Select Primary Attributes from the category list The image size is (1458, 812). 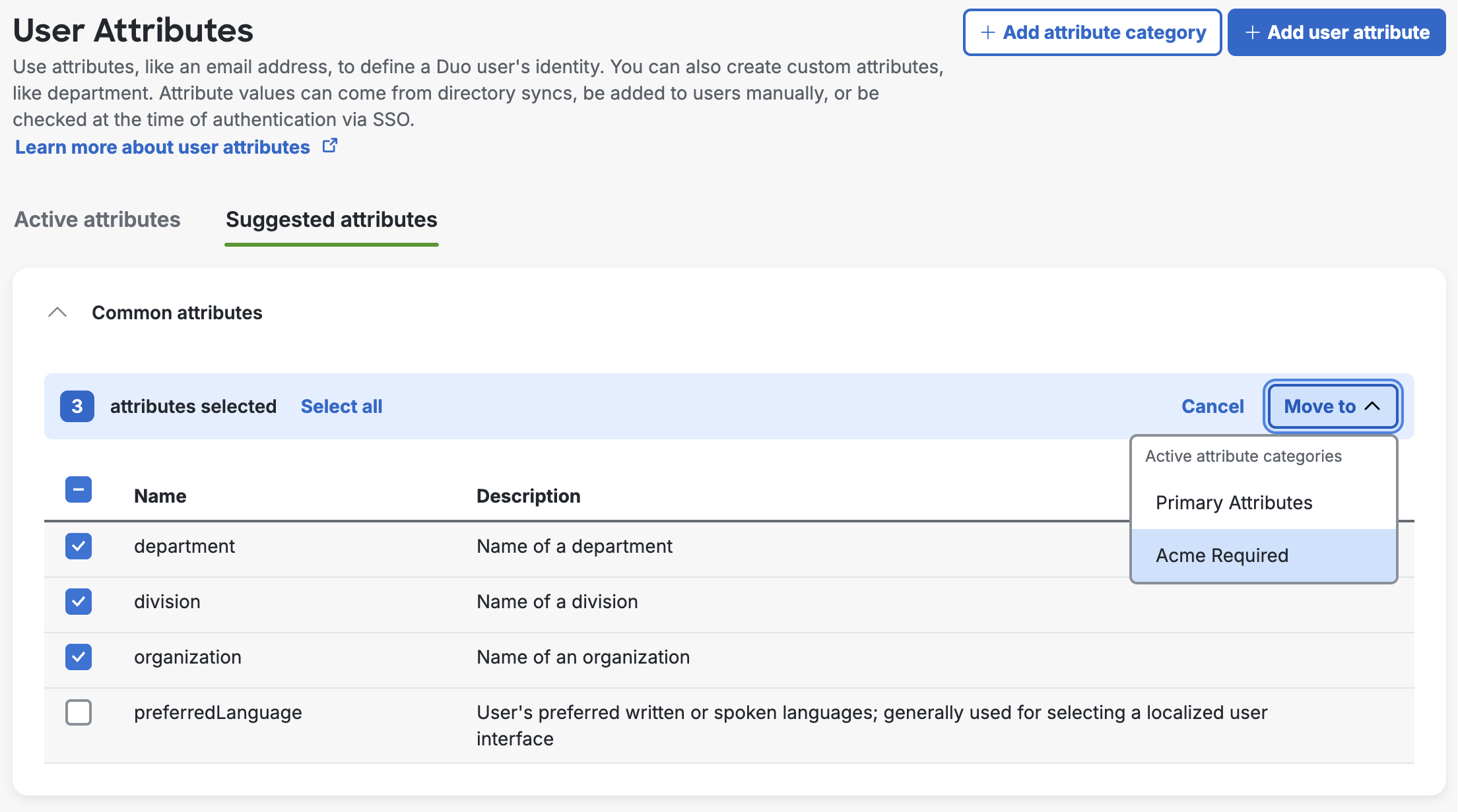(x=1233, y=502)
